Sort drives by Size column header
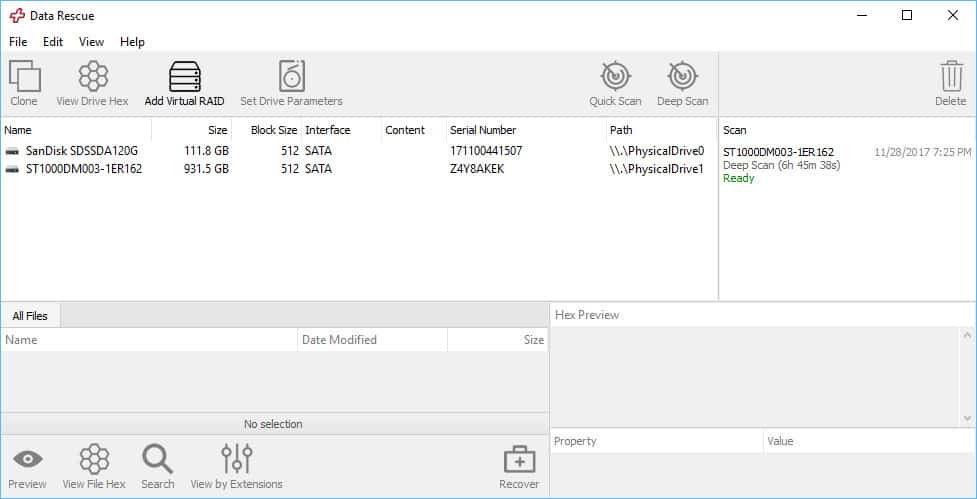This screenshot has width=977, height=499. tap(192, 130)
